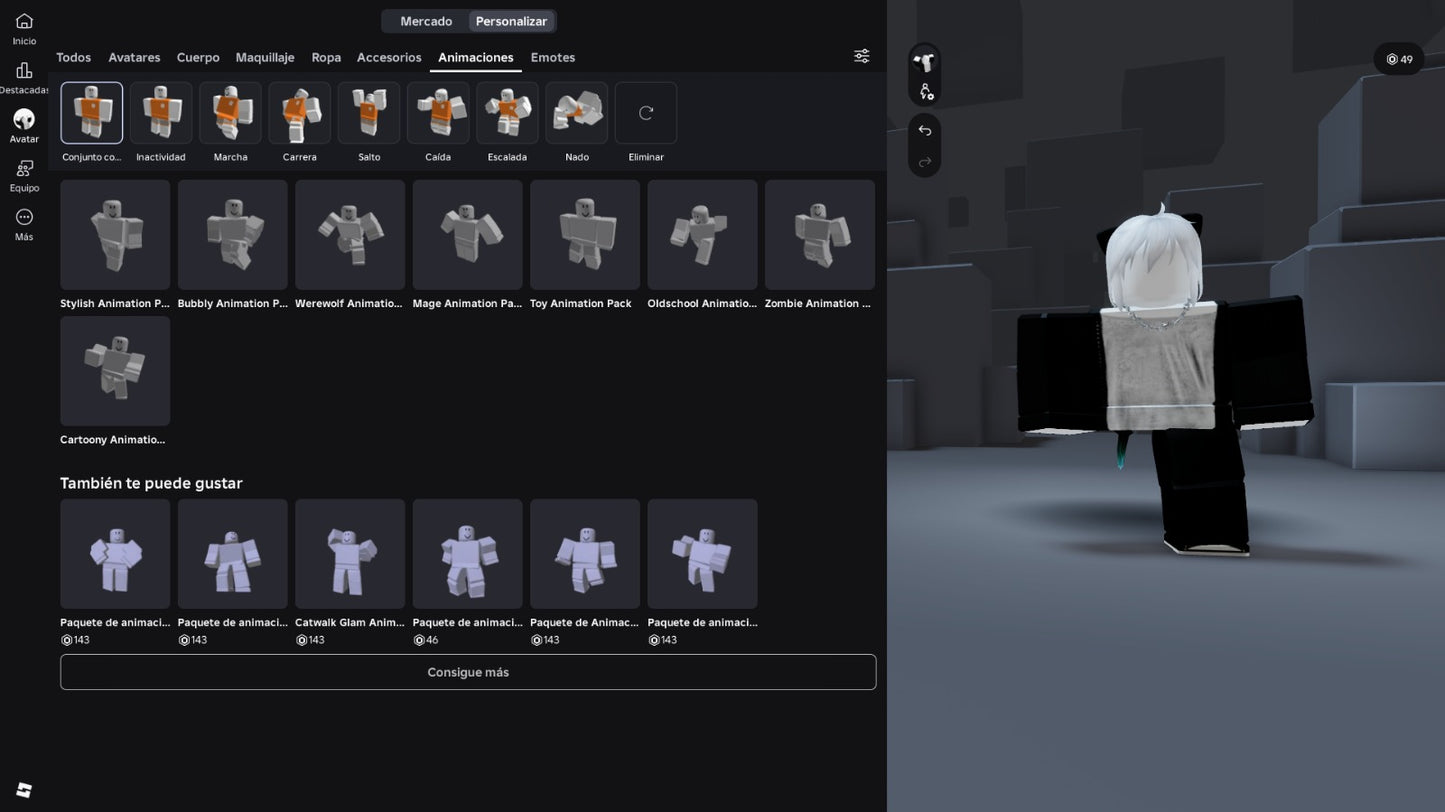Redo the avatar change
The image size is (1445, 812).
(x=924, y=161)
